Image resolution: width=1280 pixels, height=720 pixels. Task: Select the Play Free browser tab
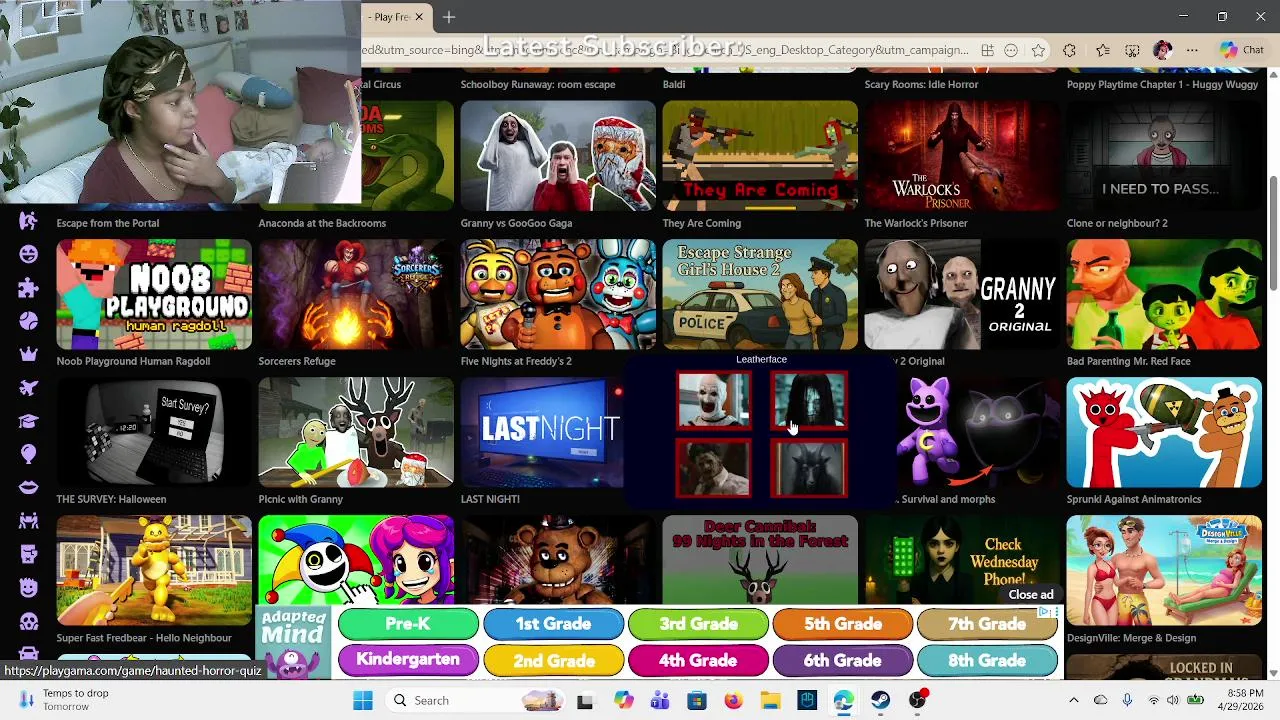(395, 17)
